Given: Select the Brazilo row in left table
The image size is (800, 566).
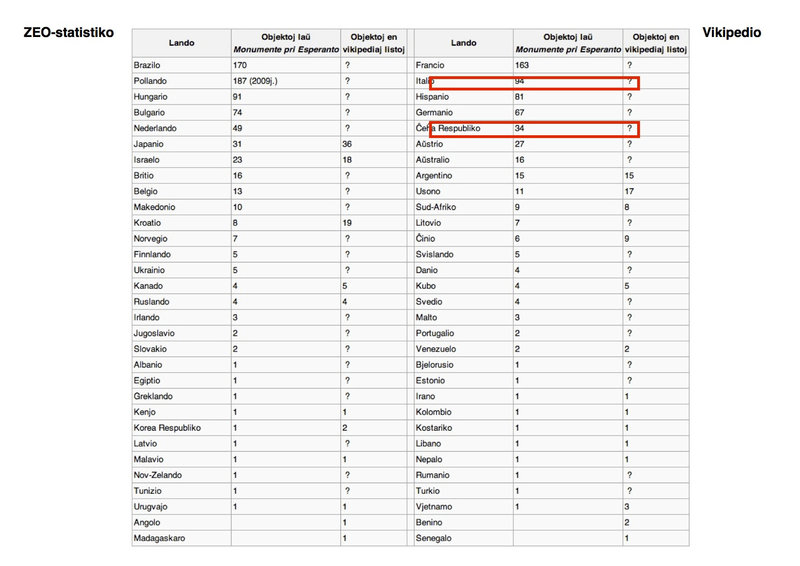Looking at the screenshot, I should coord(269,65).
